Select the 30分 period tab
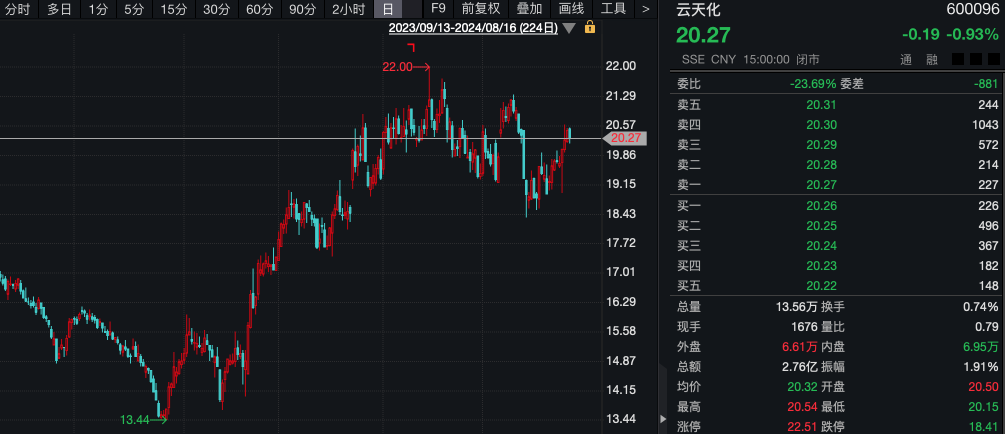1005x434 pixels. 216,9
